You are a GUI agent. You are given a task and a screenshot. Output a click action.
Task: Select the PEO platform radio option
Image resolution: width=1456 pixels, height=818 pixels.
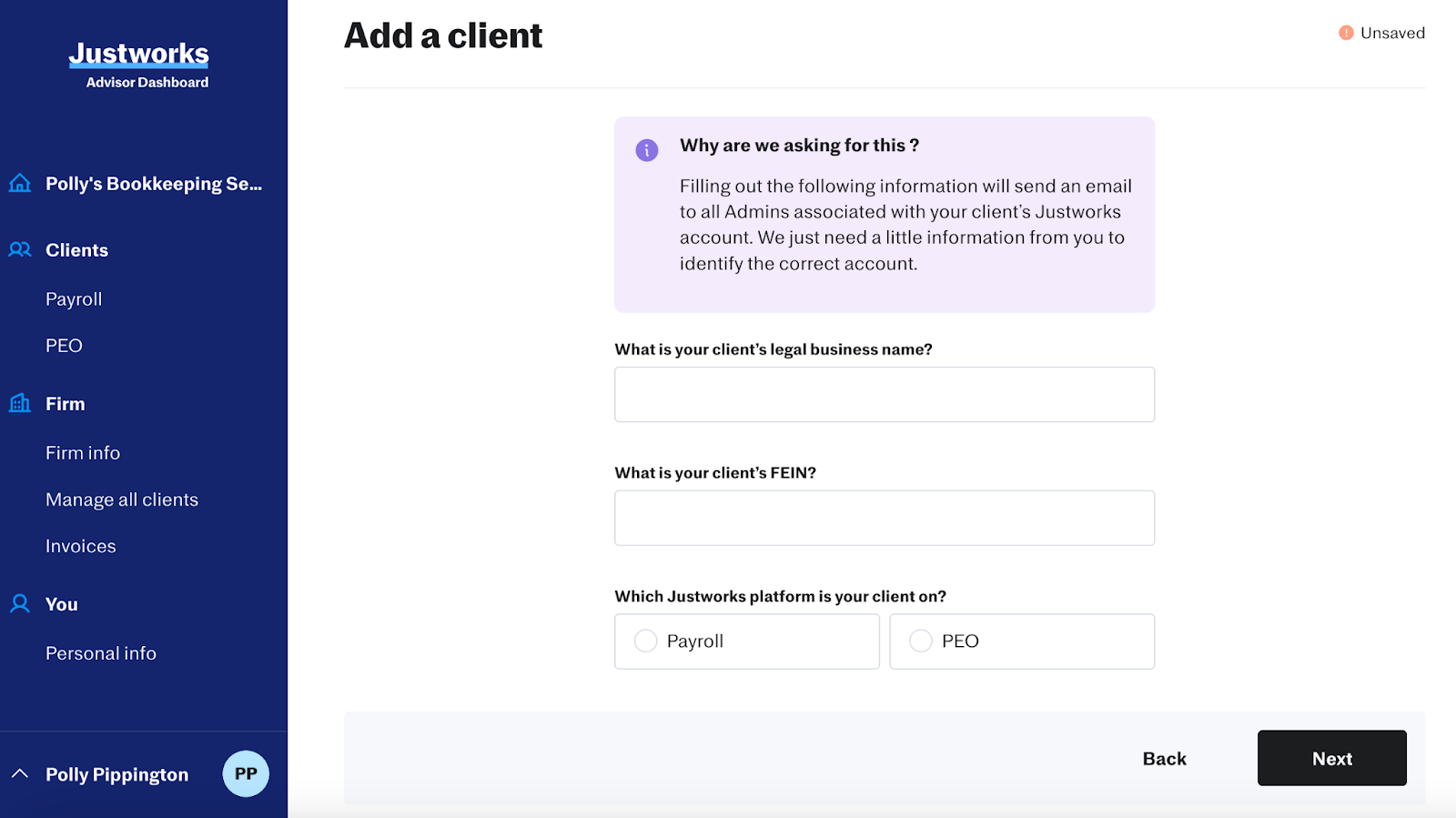[921, 641]
